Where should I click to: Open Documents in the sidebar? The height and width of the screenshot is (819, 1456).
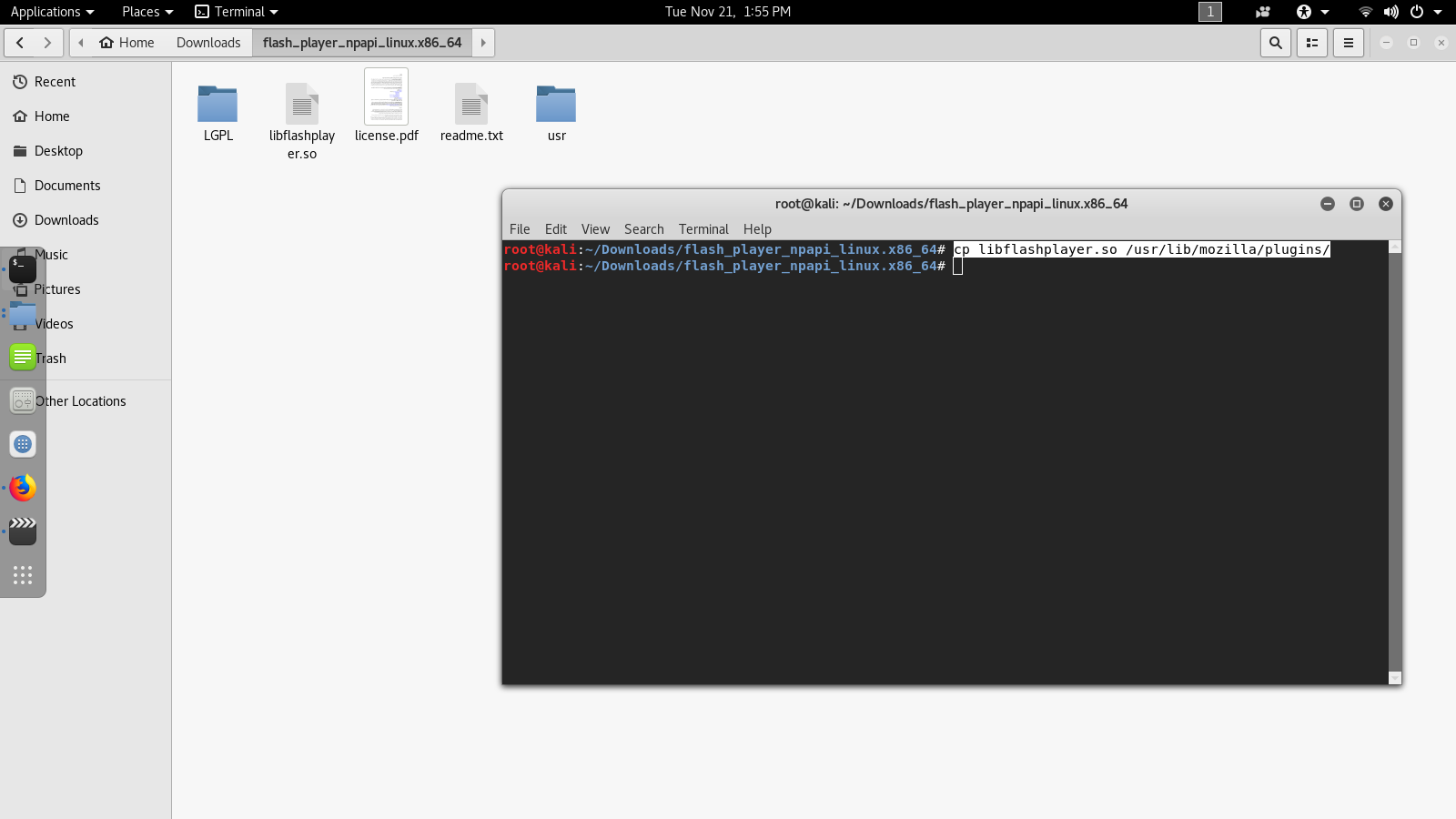pos(86,186)
